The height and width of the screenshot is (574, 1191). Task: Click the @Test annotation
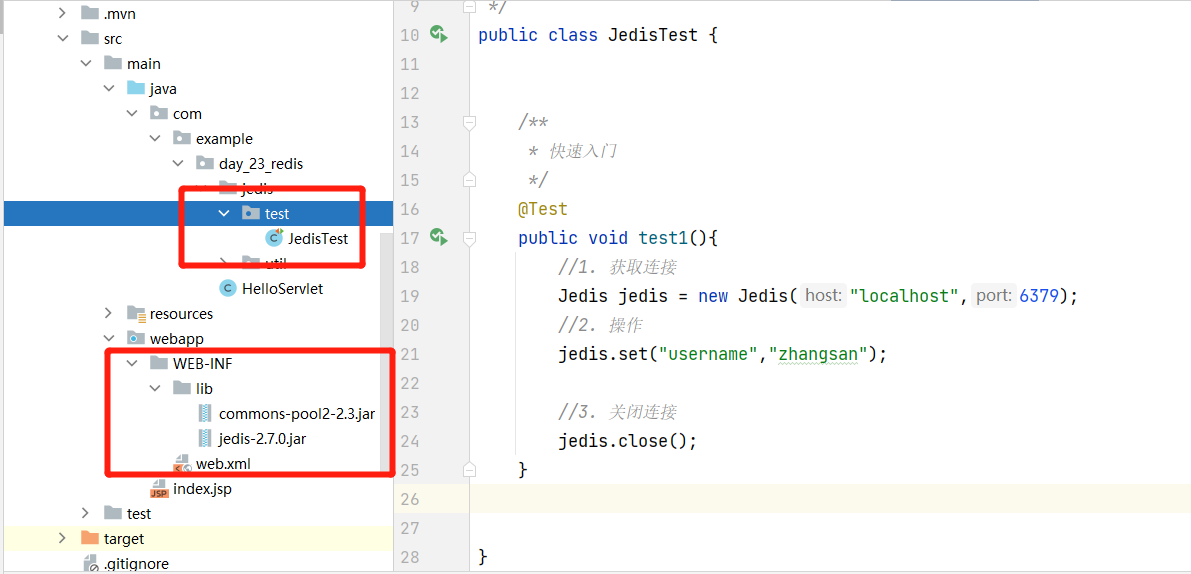pyautogui.click(x=542, y=209)
